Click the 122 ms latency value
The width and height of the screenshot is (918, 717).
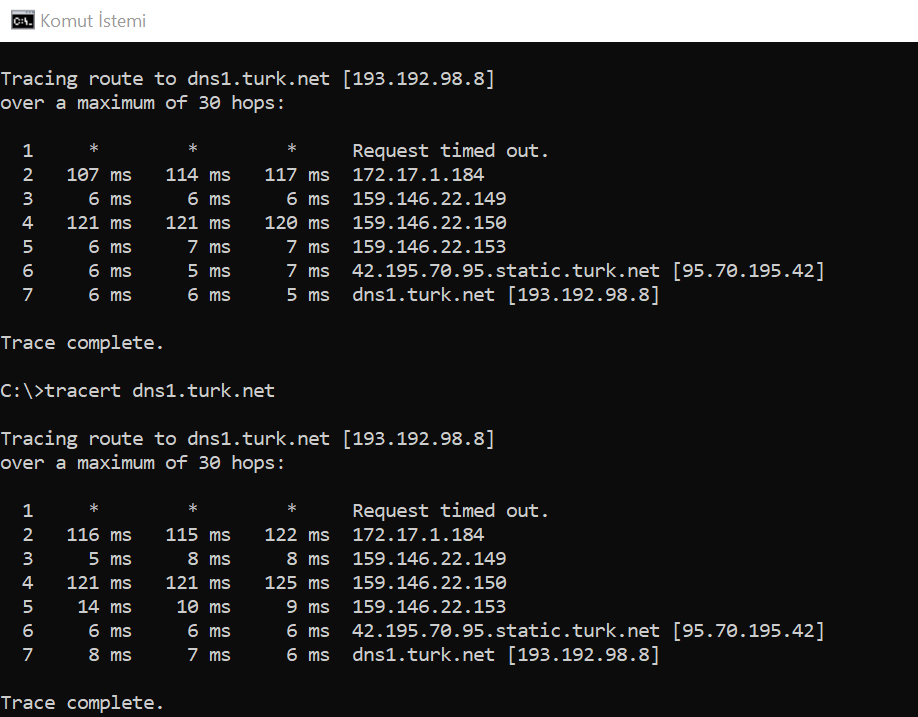[297, 534]
